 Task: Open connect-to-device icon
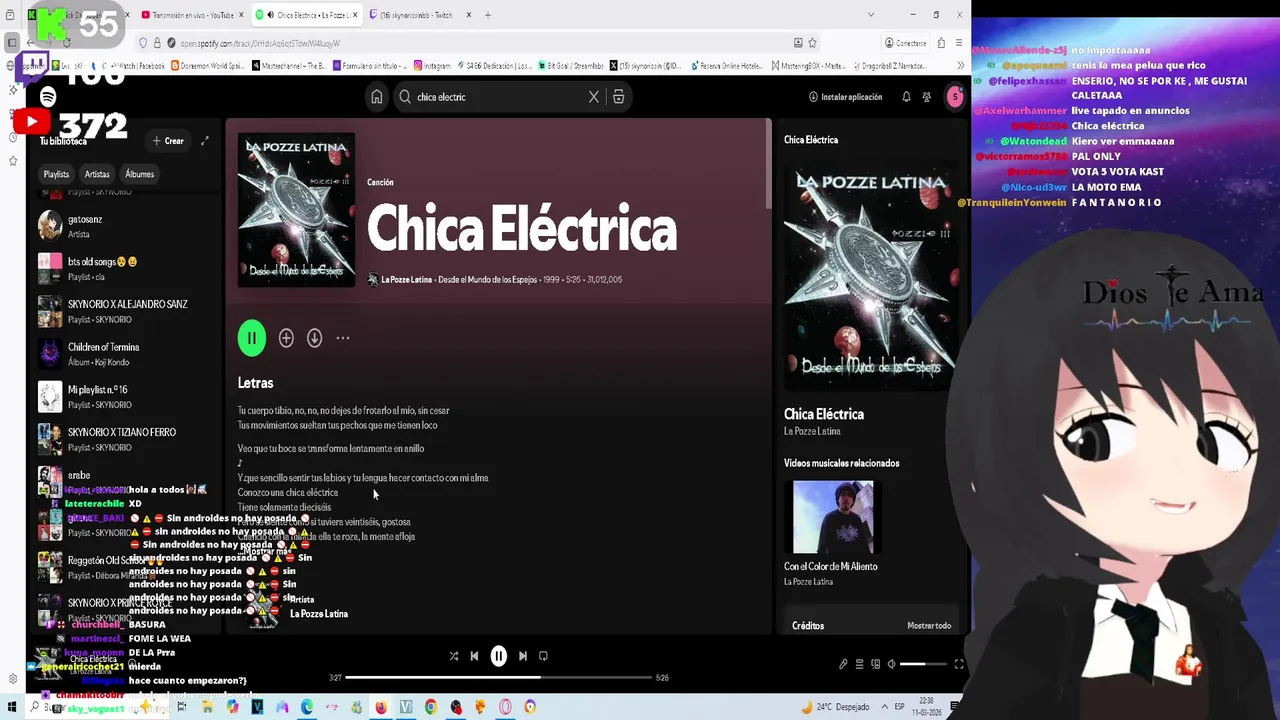pyautogui.click(x=875, y=664)
